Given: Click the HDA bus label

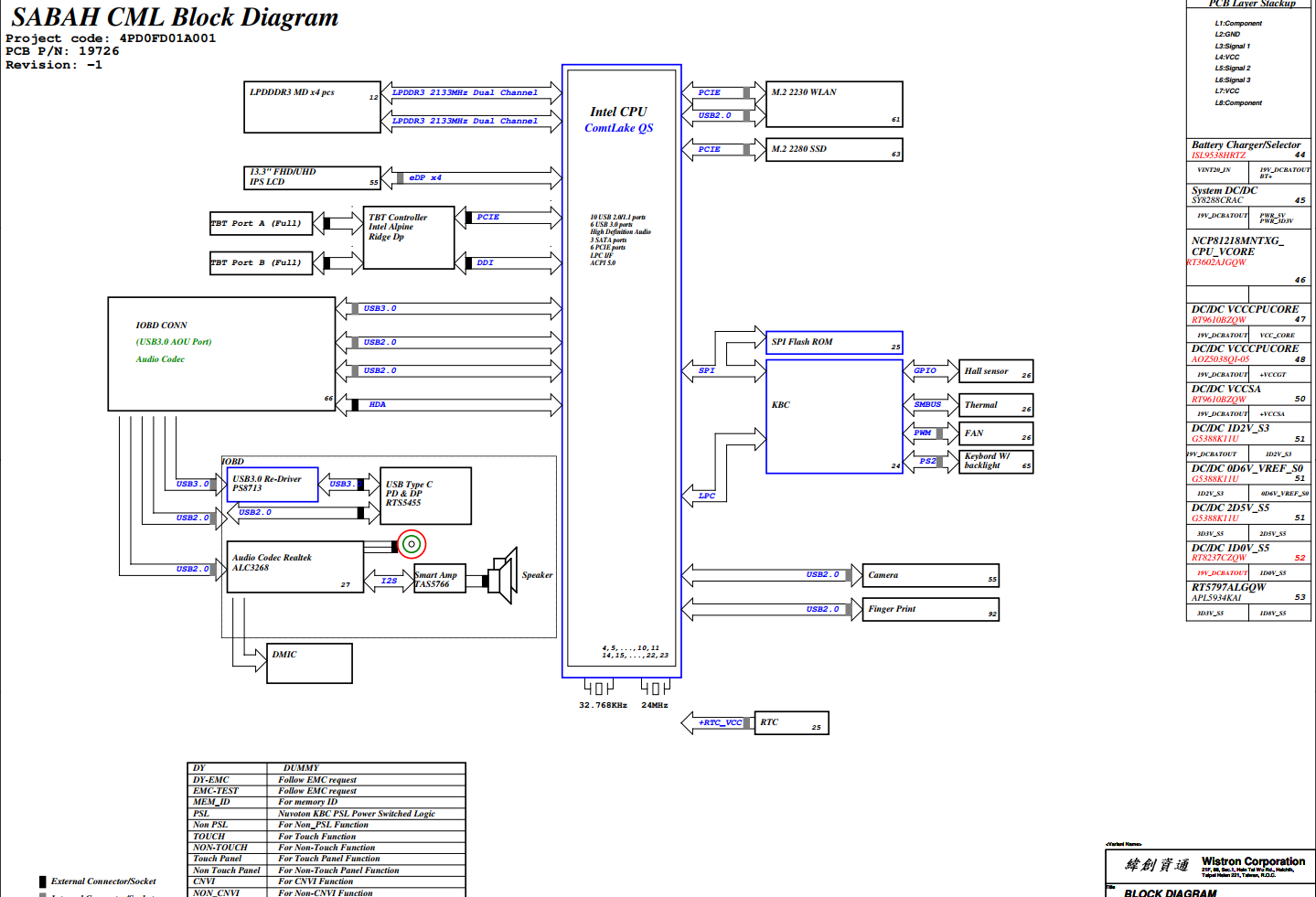Looking at the screenshot, I should [x=377, y=404].
